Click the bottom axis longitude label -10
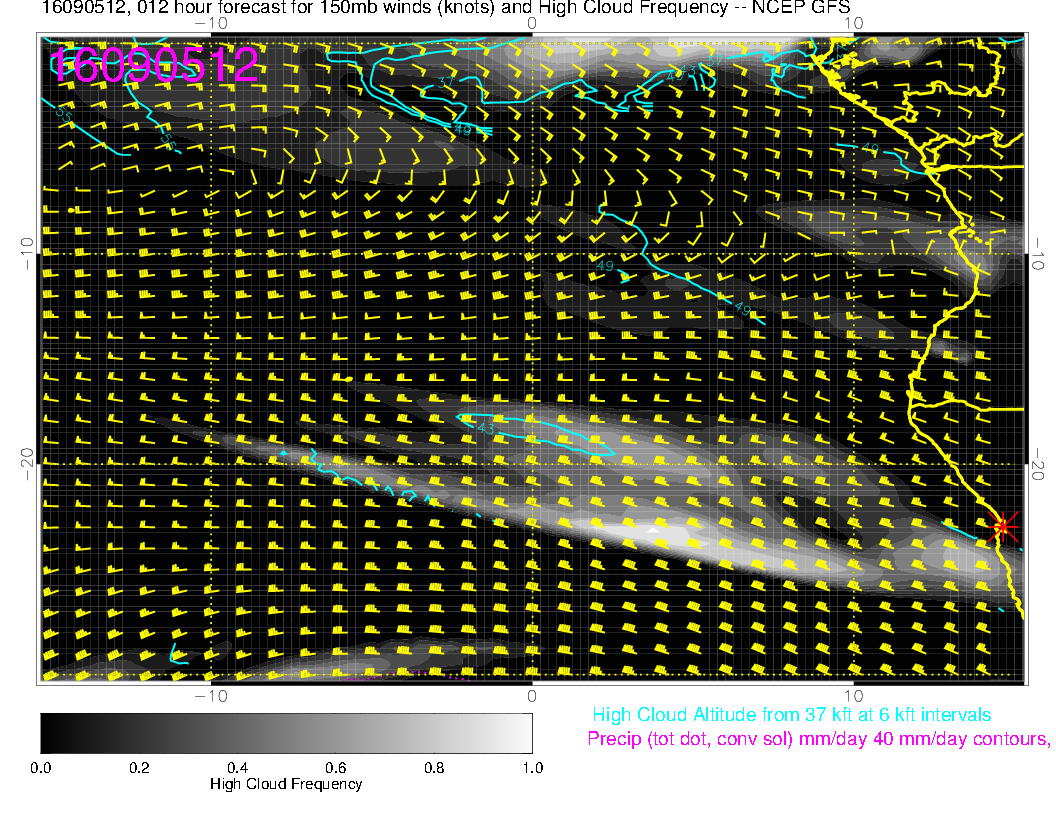The width and height of the screenshot is (1056, 816). point(211,696)
